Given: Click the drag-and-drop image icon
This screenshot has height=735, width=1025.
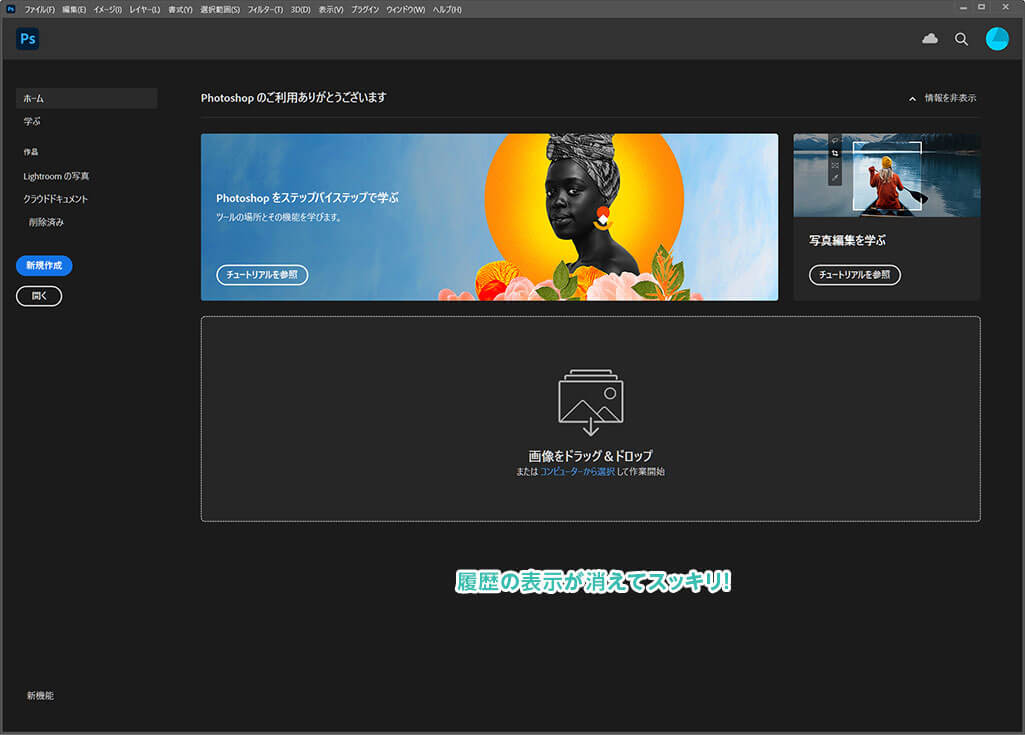Looking at the screenshot, I should [x=590, y=402].
